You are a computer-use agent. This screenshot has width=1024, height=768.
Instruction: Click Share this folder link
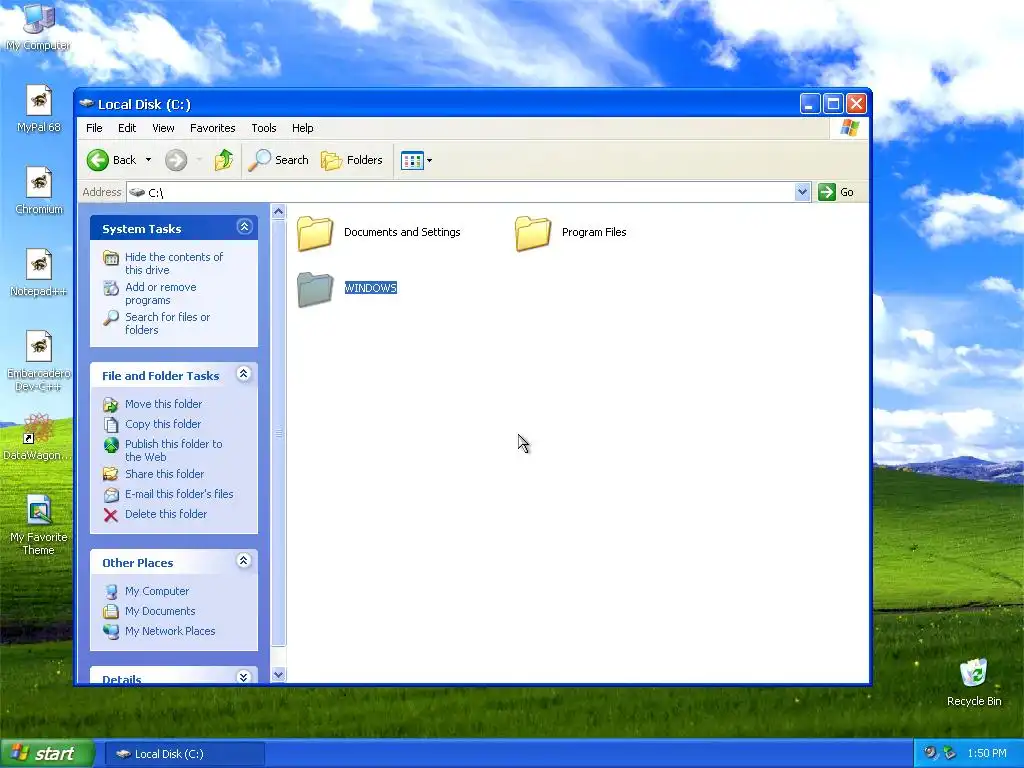click(x=164, y=474)
